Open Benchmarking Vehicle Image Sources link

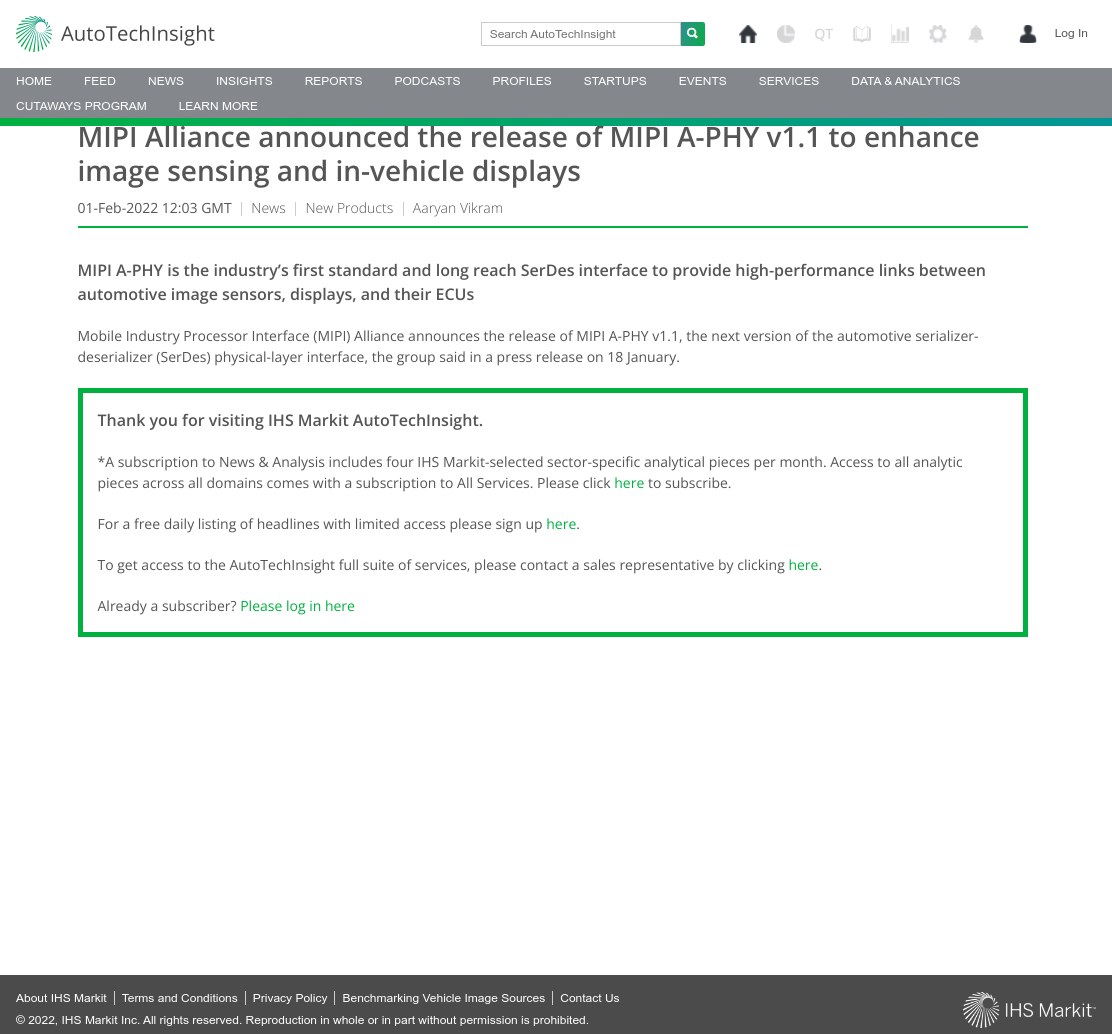coord(444,998)
